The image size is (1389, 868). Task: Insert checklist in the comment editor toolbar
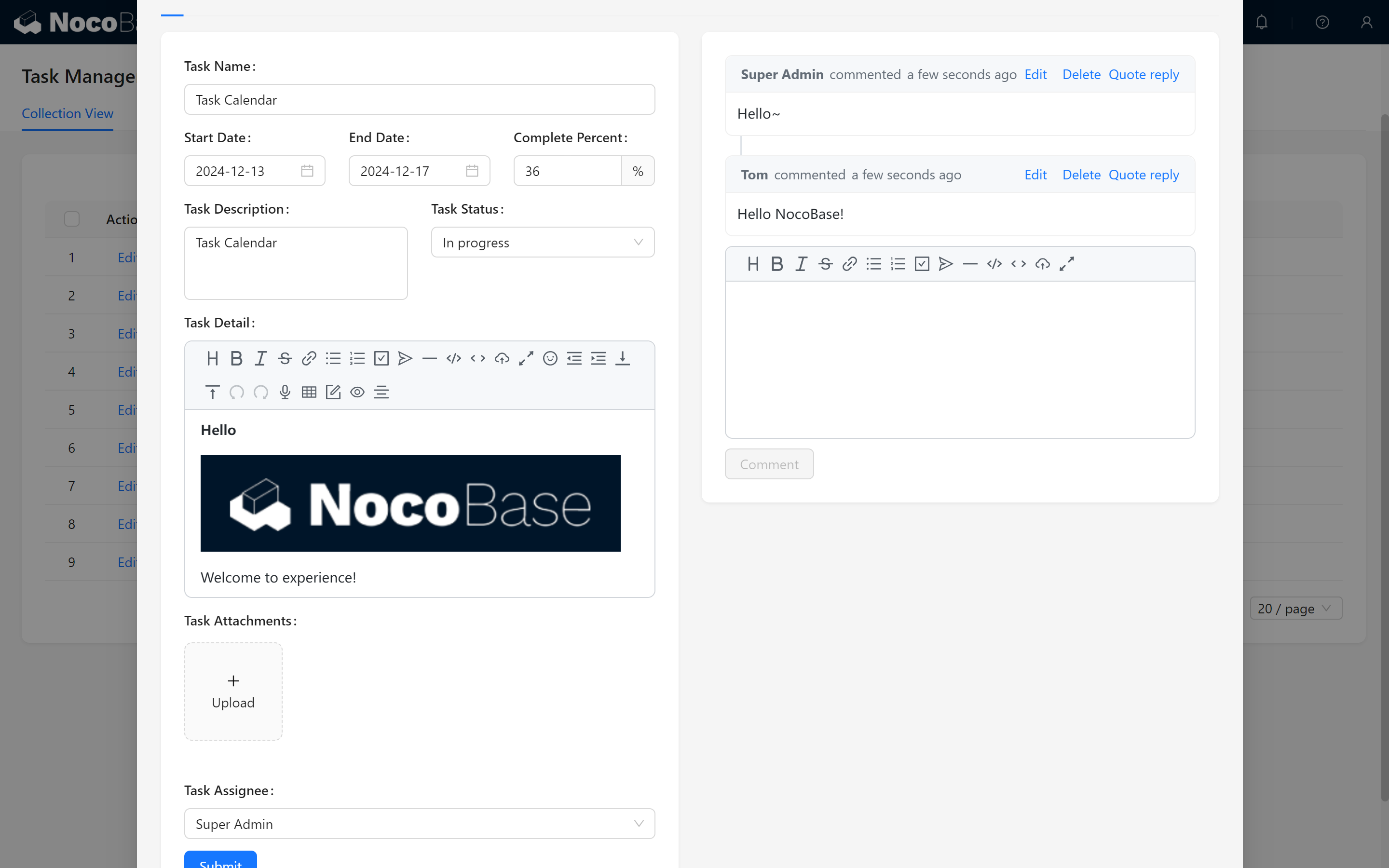coord(922,264)
